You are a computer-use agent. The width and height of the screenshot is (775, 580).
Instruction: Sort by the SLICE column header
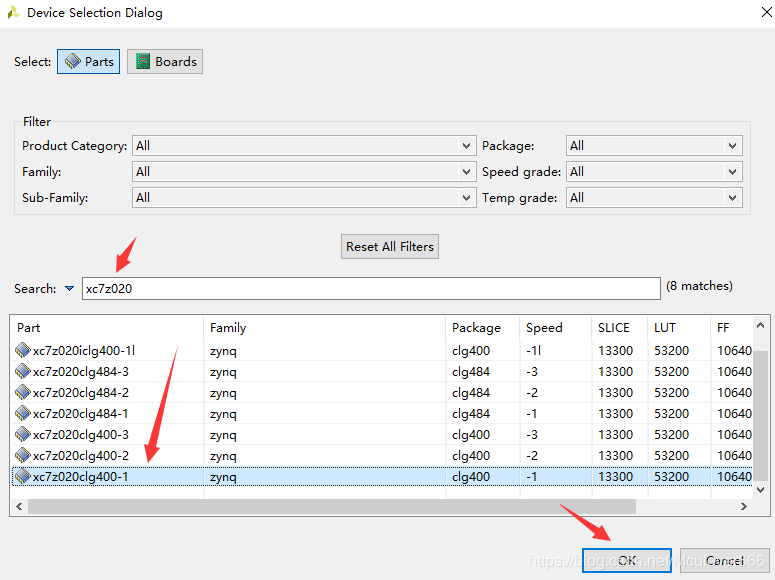(620, 328)
